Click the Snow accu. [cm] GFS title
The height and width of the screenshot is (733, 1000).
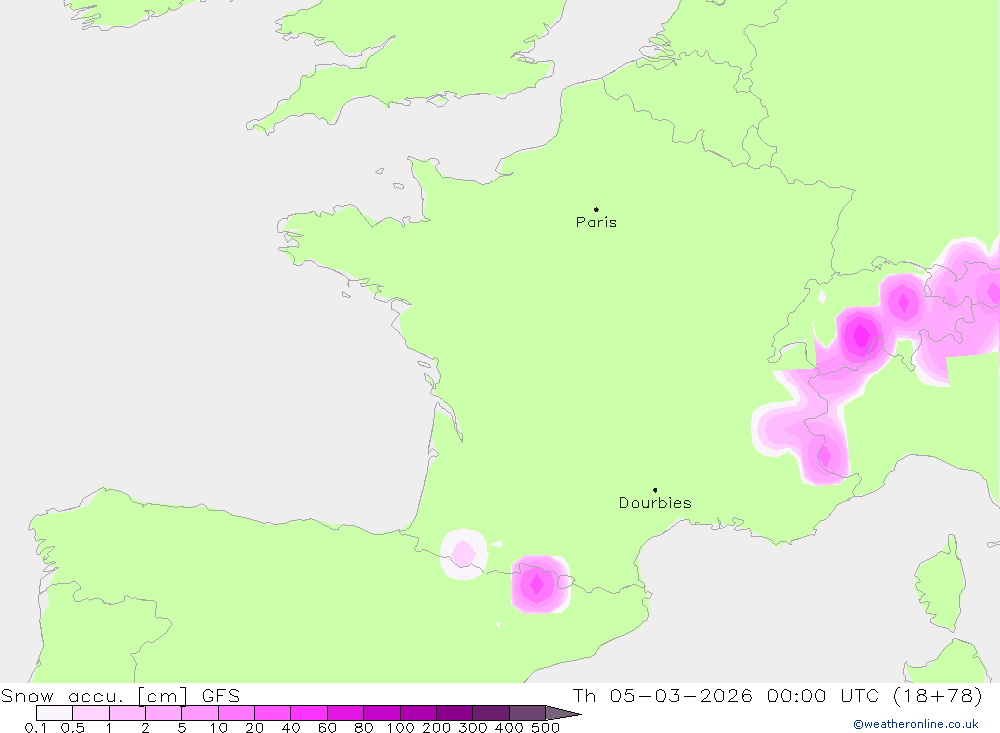(x=120, y=695)
